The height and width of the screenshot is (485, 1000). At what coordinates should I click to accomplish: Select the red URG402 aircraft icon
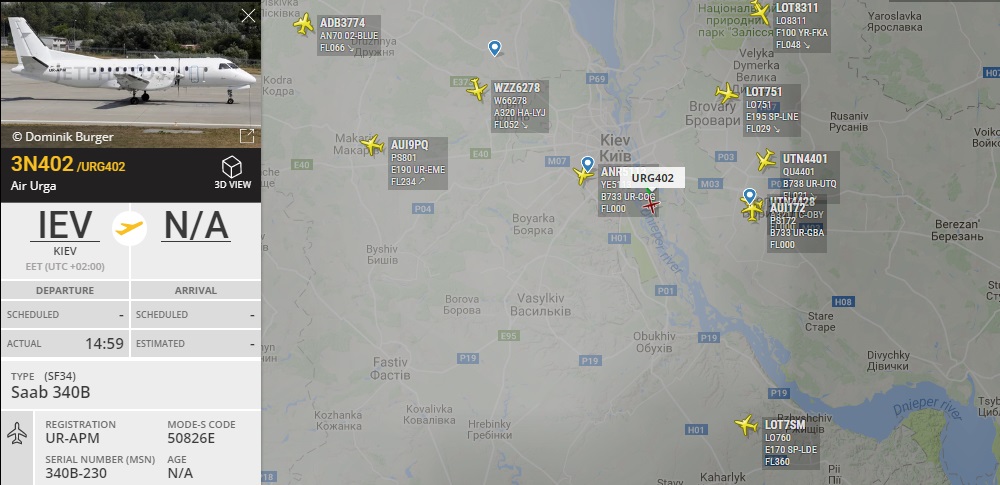coord(651,205)
